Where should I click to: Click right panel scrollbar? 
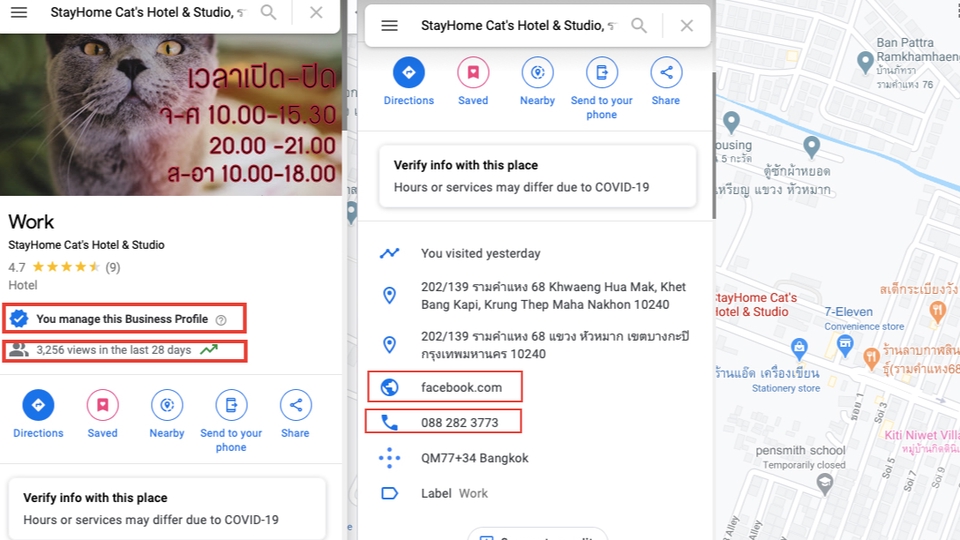(713, 145)
